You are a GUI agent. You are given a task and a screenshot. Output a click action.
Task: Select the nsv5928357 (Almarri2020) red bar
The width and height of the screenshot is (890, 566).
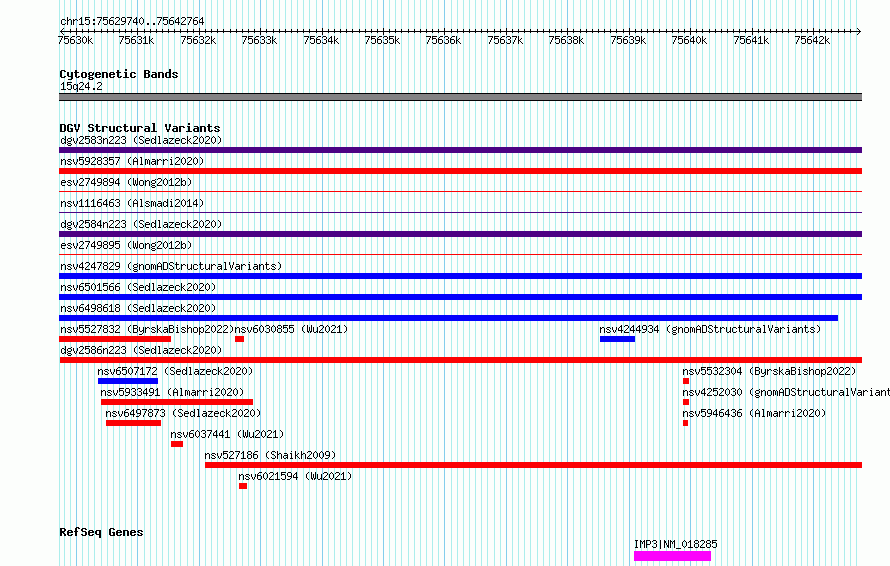[460, 171]
